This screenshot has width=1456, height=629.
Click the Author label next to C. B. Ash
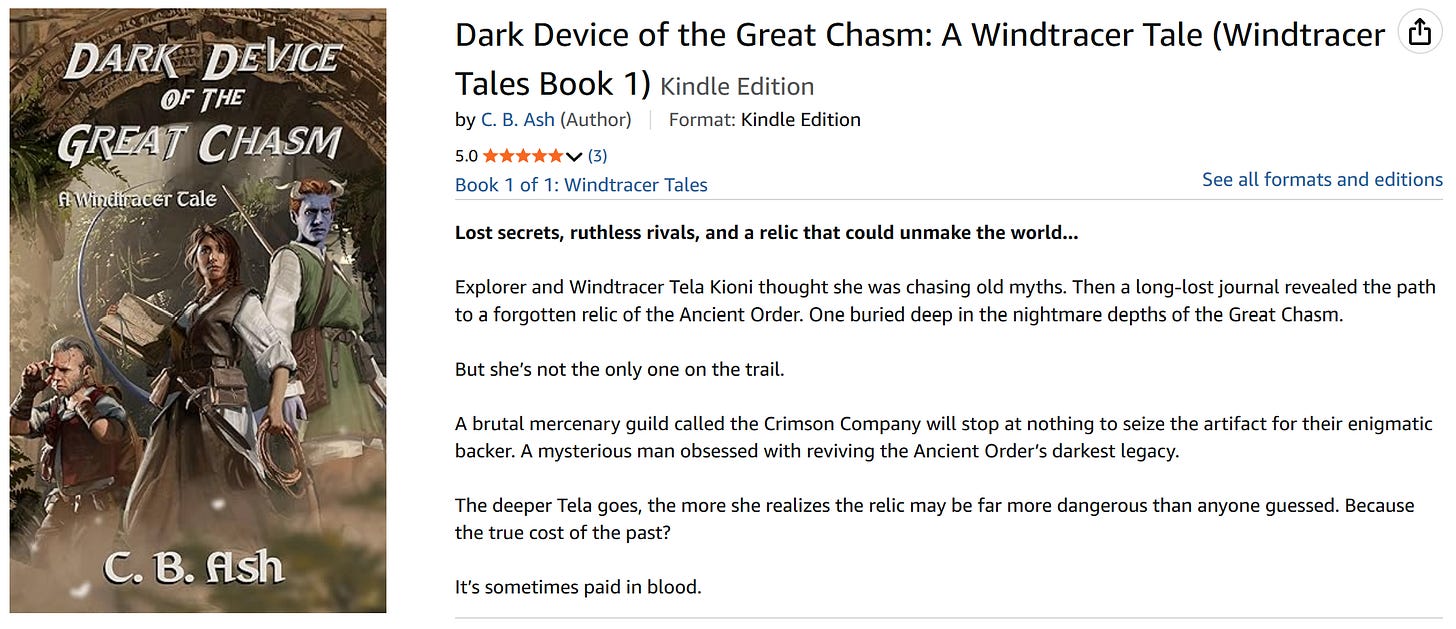pyautogui.click(x=597, y=119)
